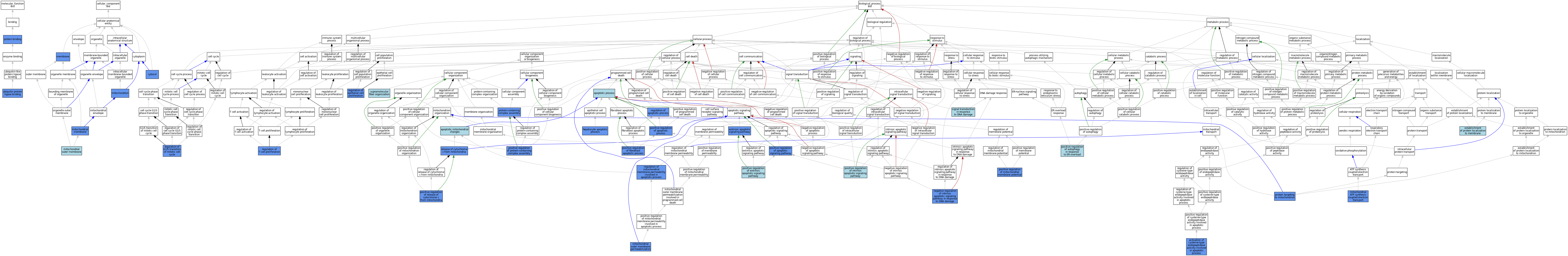
Task: Select the 'enzyme binding' node
Action: (x=12, y=57)
